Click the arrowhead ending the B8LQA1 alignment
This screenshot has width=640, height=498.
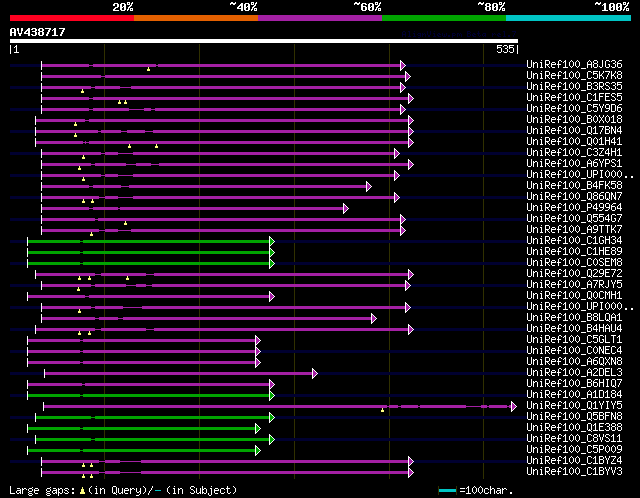coord(373,318)
